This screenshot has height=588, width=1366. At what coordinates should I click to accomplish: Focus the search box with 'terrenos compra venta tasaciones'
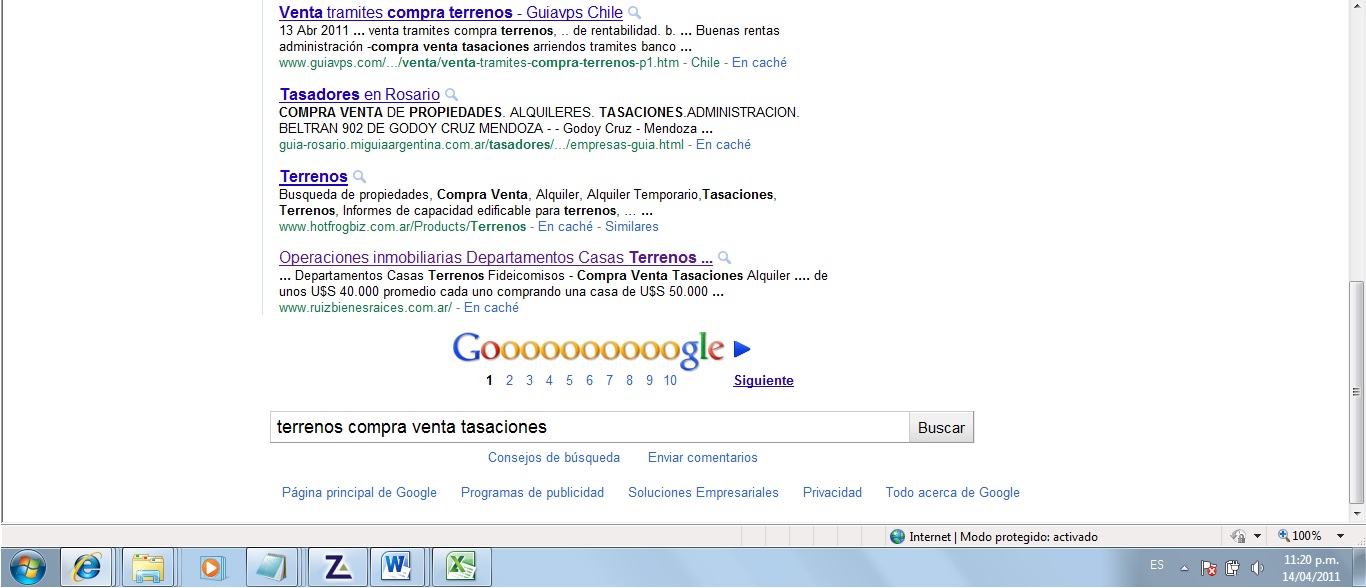589,427
